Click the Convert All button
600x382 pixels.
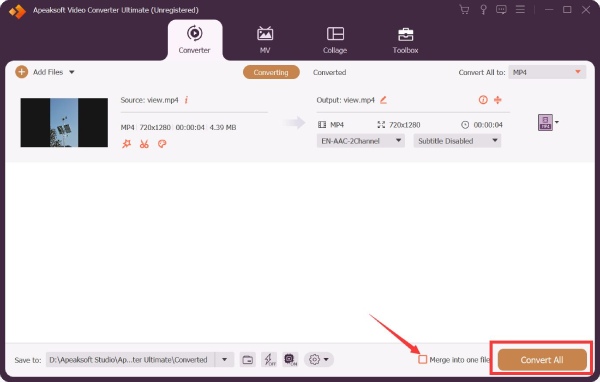coord(542,360)
